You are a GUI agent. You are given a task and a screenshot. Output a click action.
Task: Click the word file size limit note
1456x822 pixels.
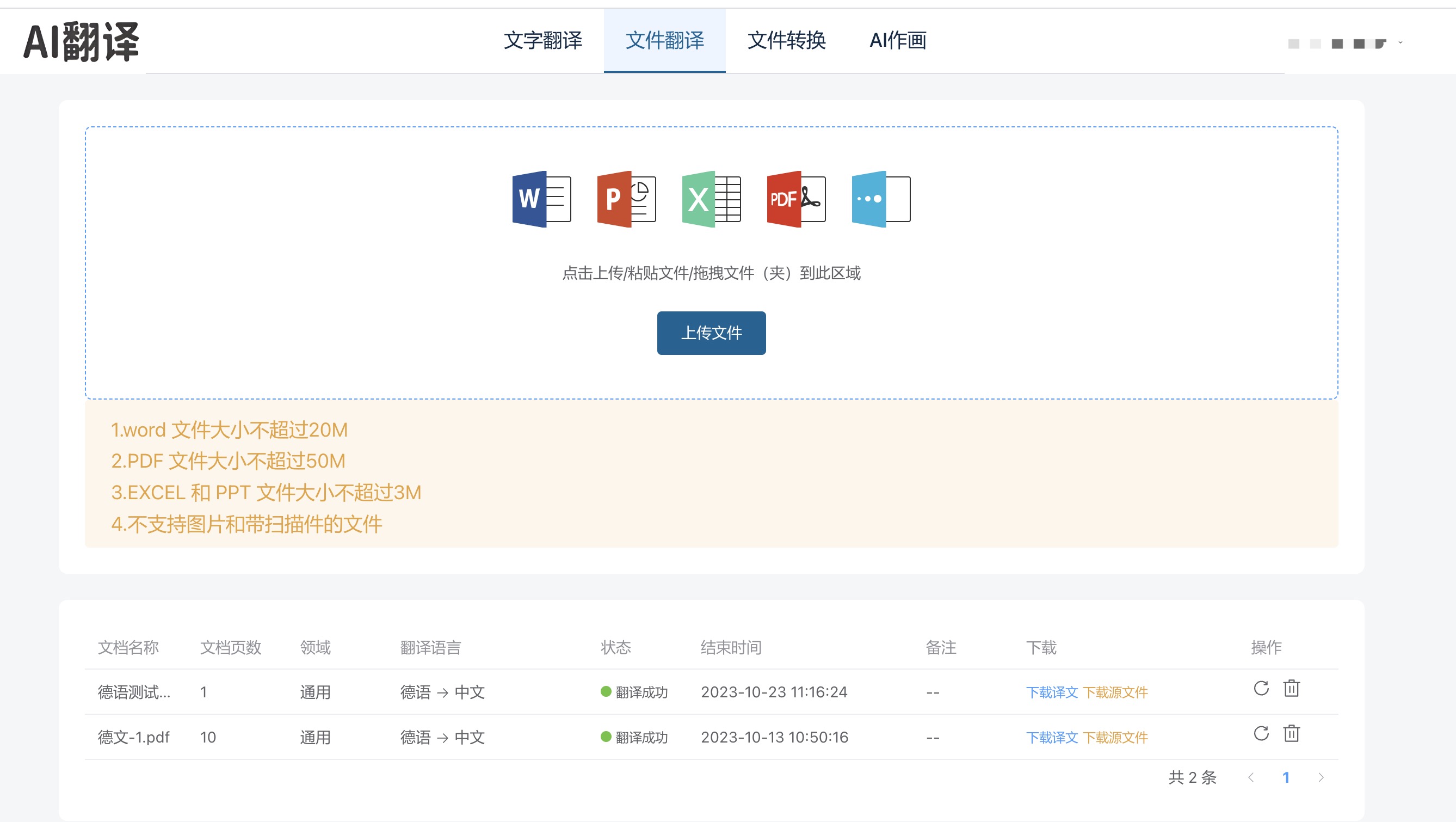click(x=229, y=430)
